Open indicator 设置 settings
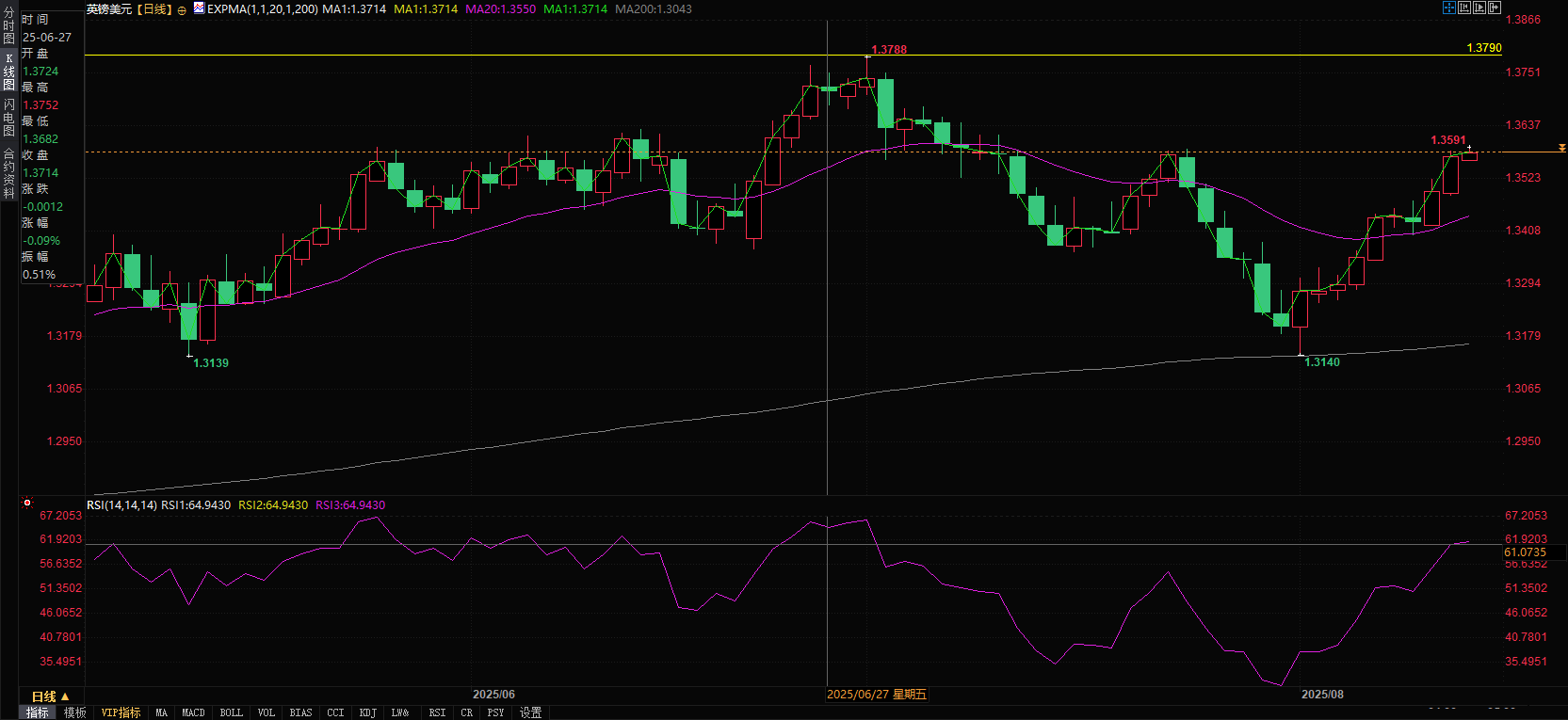The width and height of the screenshot is (1568, 720). [531, 712]
